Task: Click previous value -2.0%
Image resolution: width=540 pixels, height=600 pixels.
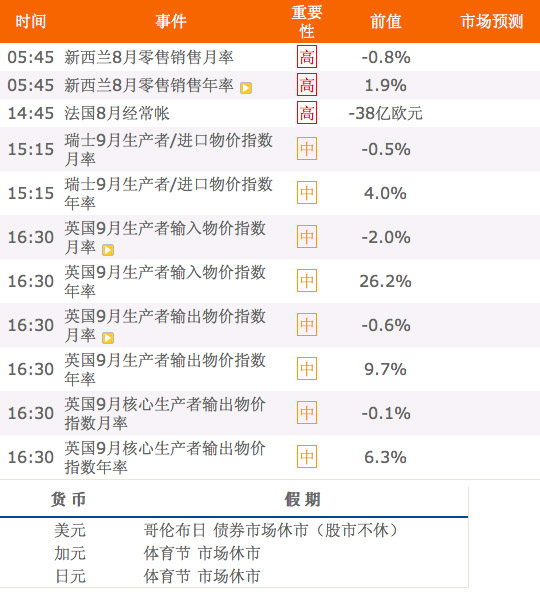Action: (x=386, y=237)
